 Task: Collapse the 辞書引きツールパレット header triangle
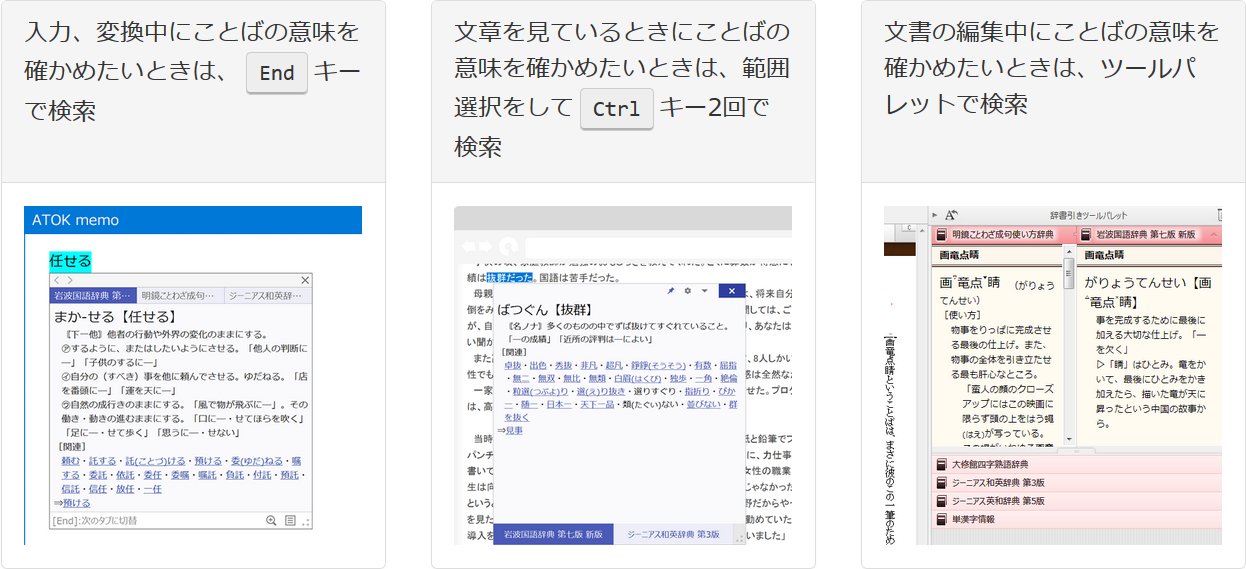point(934,215)
